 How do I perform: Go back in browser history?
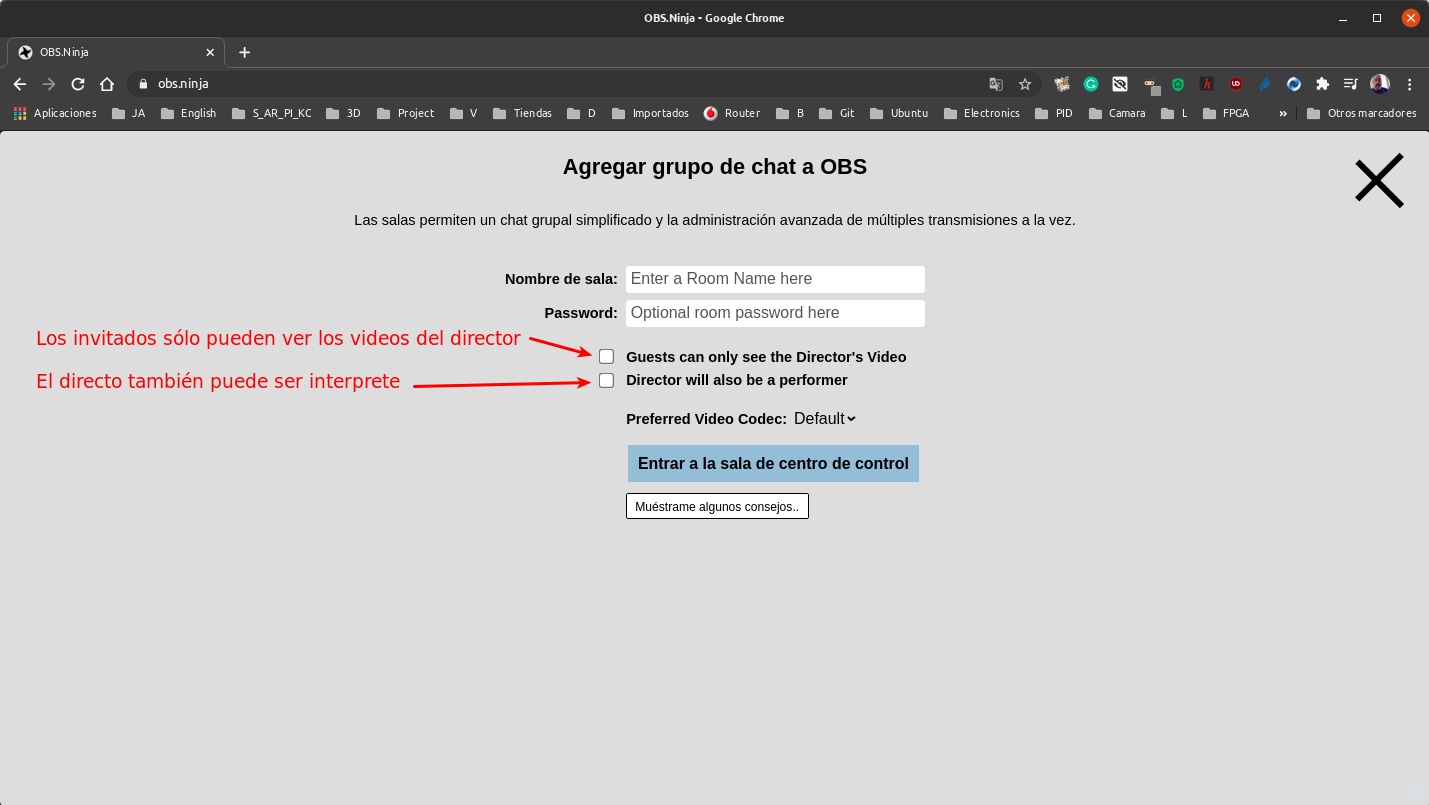[x=20, y=84]
